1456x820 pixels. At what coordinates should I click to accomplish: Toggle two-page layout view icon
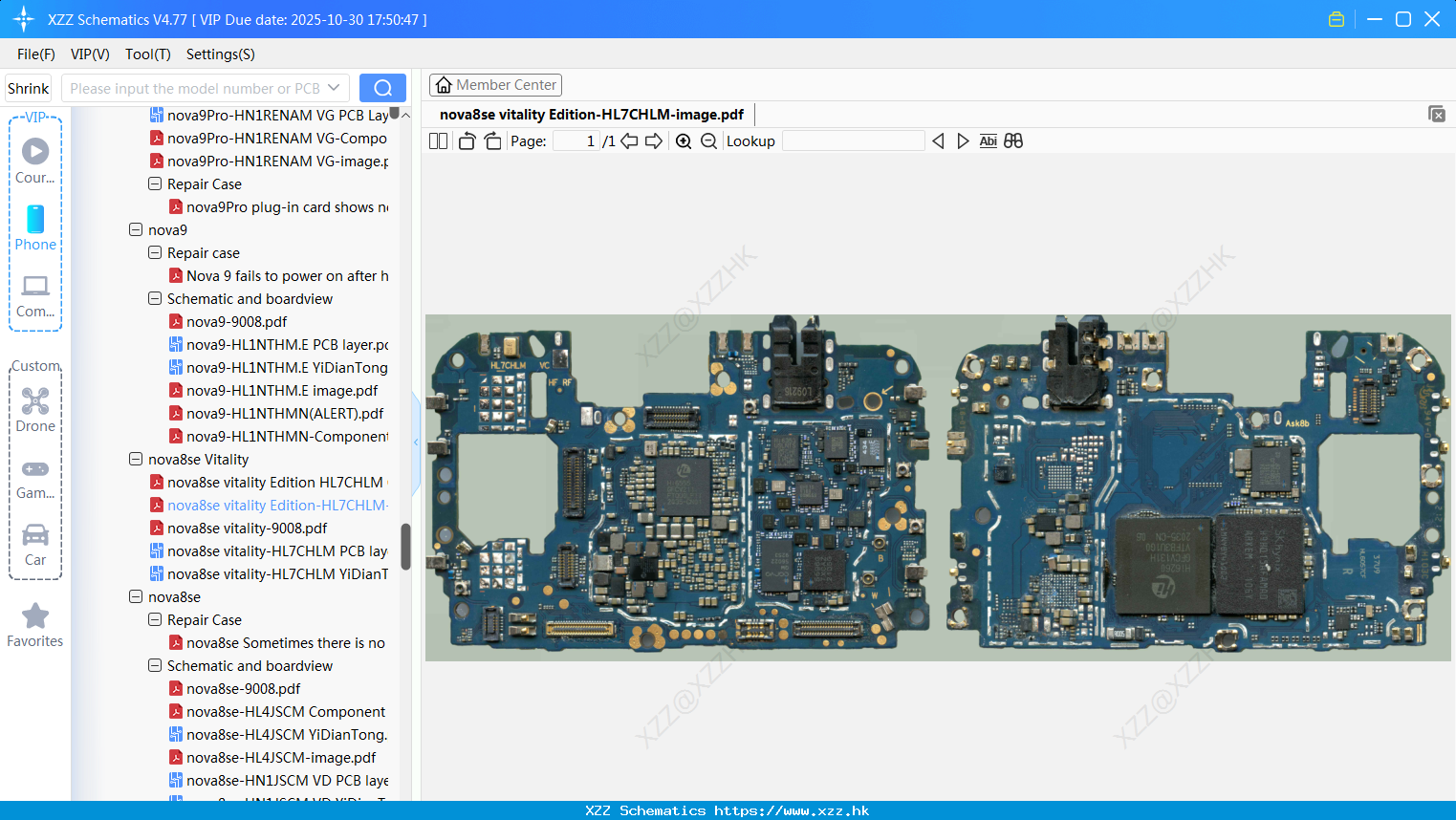pos(438,141)
